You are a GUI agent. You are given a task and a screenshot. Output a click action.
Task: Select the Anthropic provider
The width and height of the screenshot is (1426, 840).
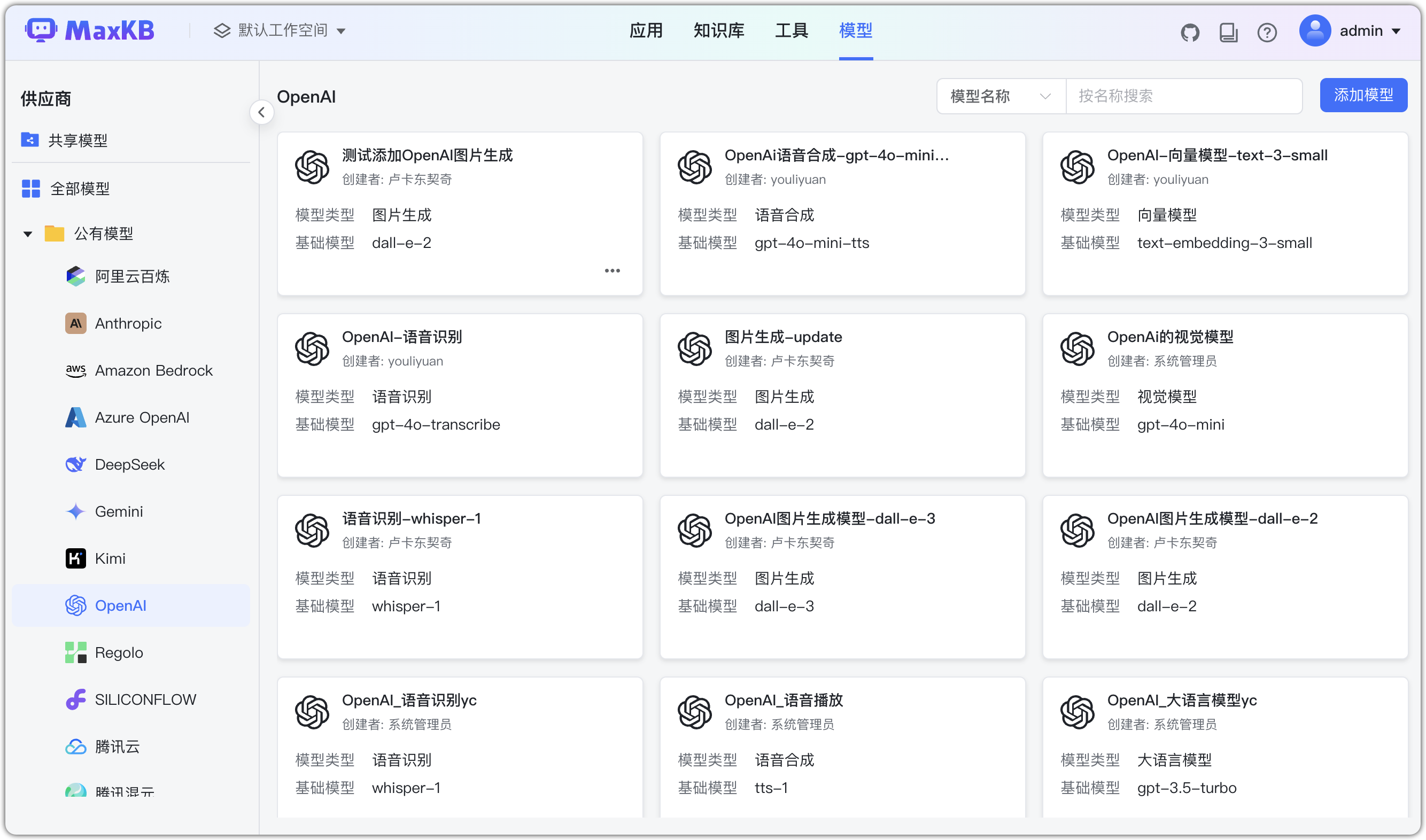pyautogui.click(x=131, y=323)
